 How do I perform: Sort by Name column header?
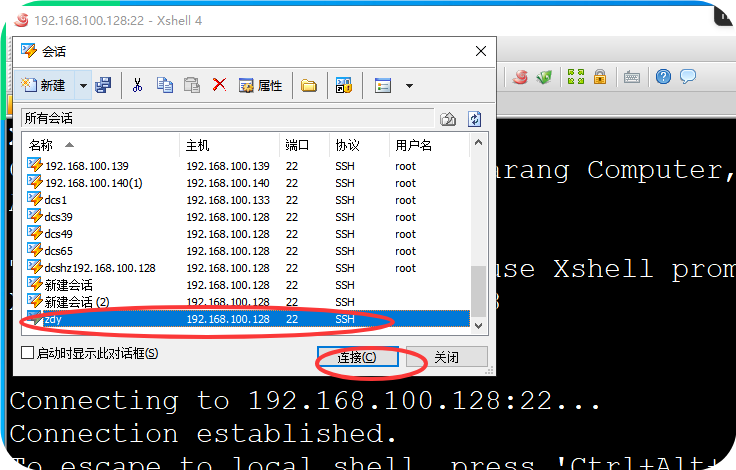click(x=100, y=145)
